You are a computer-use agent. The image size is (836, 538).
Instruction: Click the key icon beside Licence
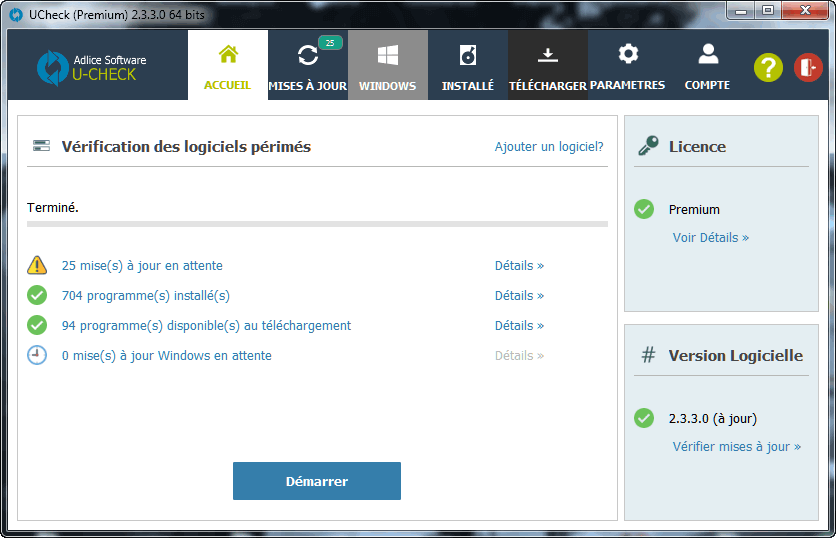(x=647, y=146)
